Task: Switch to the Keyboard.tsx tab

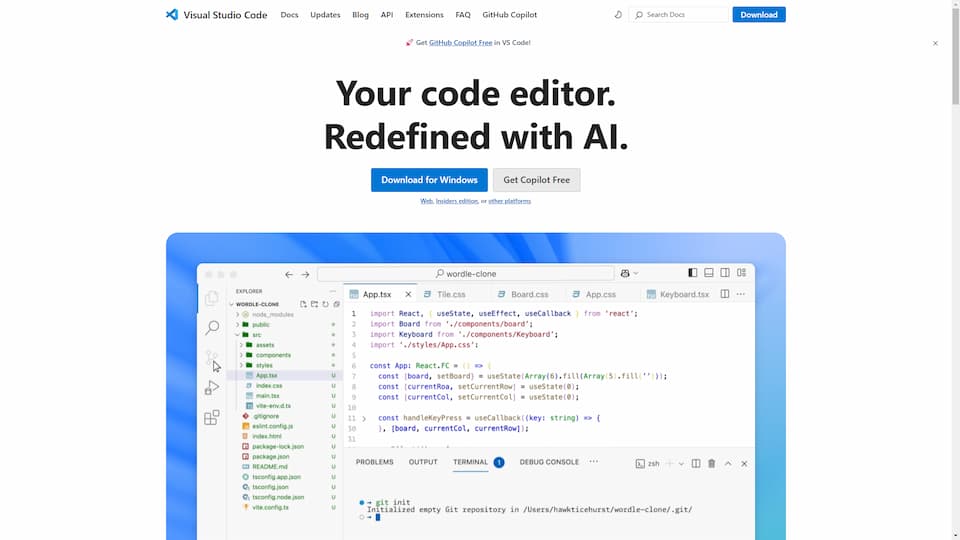Action: [678, 294]
